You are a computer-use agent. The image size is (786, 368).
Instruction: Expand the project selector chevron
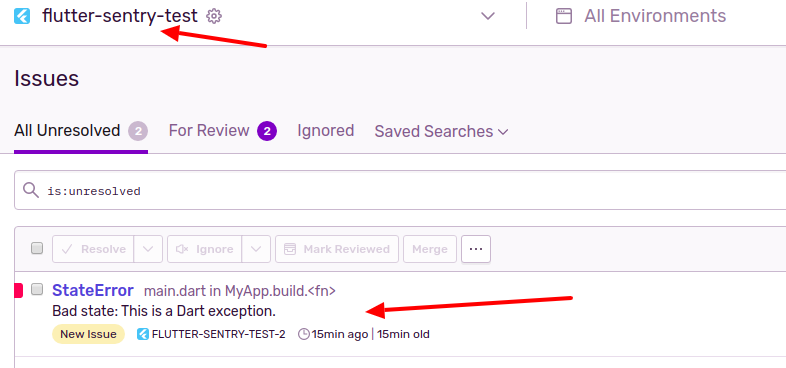(x=488, y=16)
